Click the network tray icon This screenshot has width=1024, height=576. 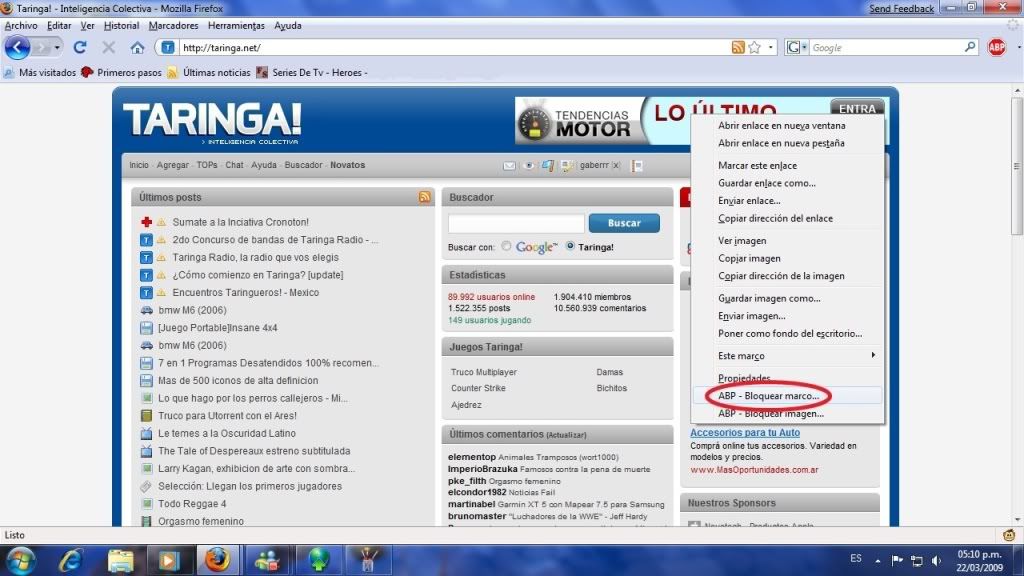point(917,560)
